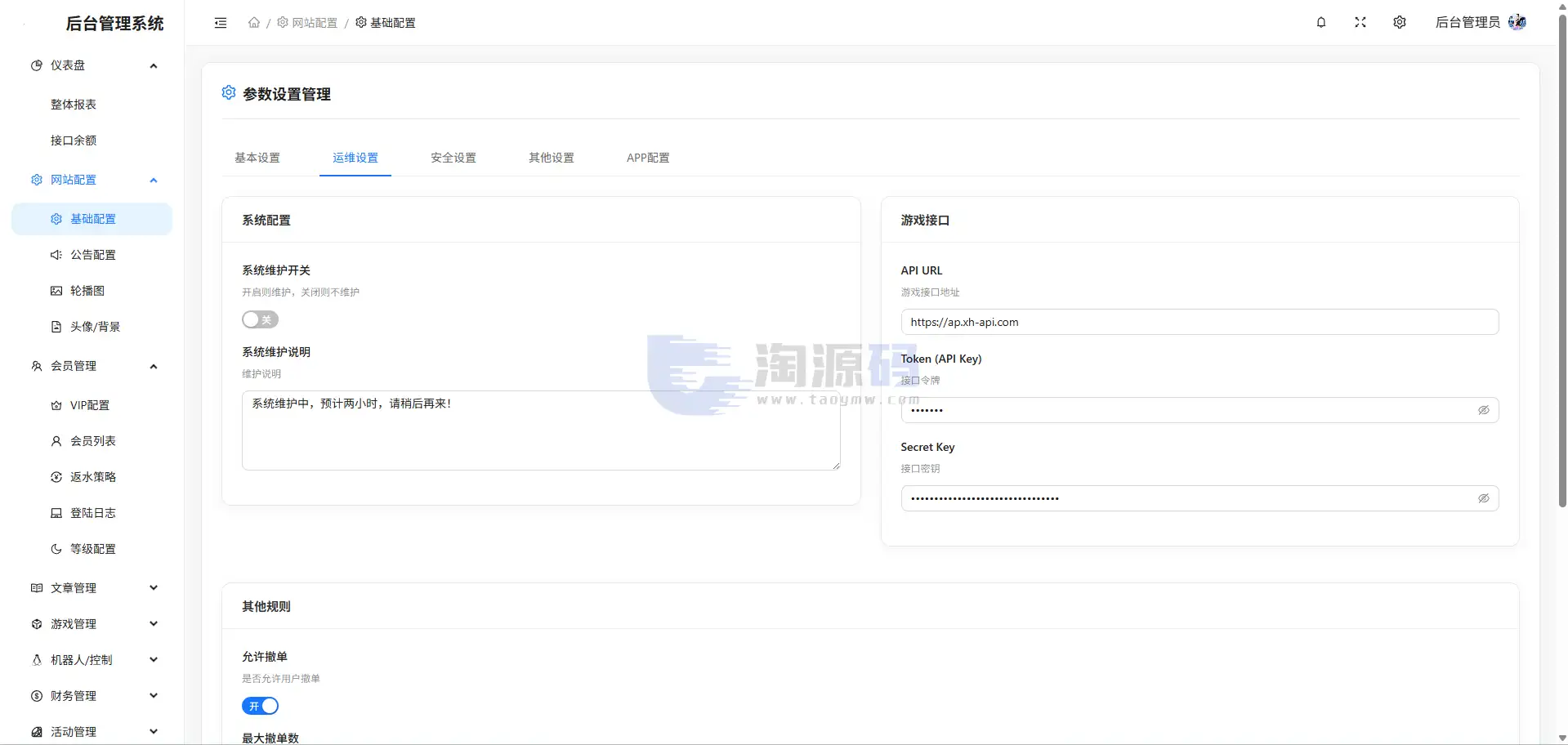1568x745 pixels.
Task: Open 等级配置 sidebar item
Action: pyautogui.click(x=92, y=549)
